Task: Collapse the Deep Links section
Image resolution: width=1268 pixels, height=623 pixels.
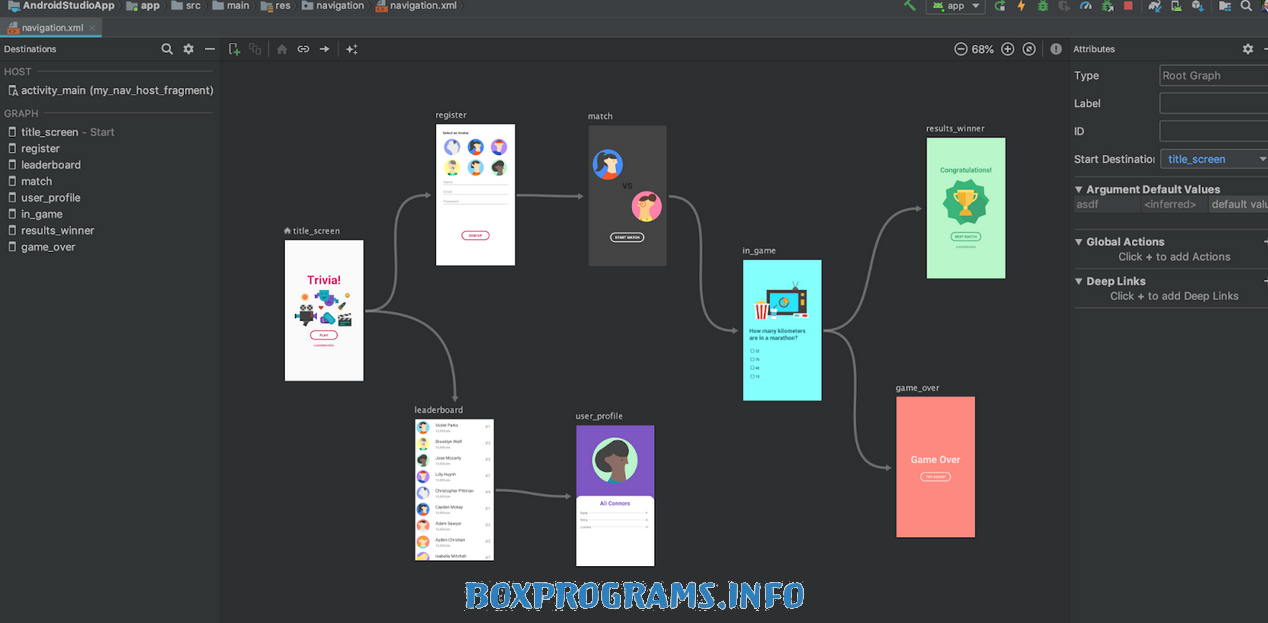Action: tap(1079, 282)
